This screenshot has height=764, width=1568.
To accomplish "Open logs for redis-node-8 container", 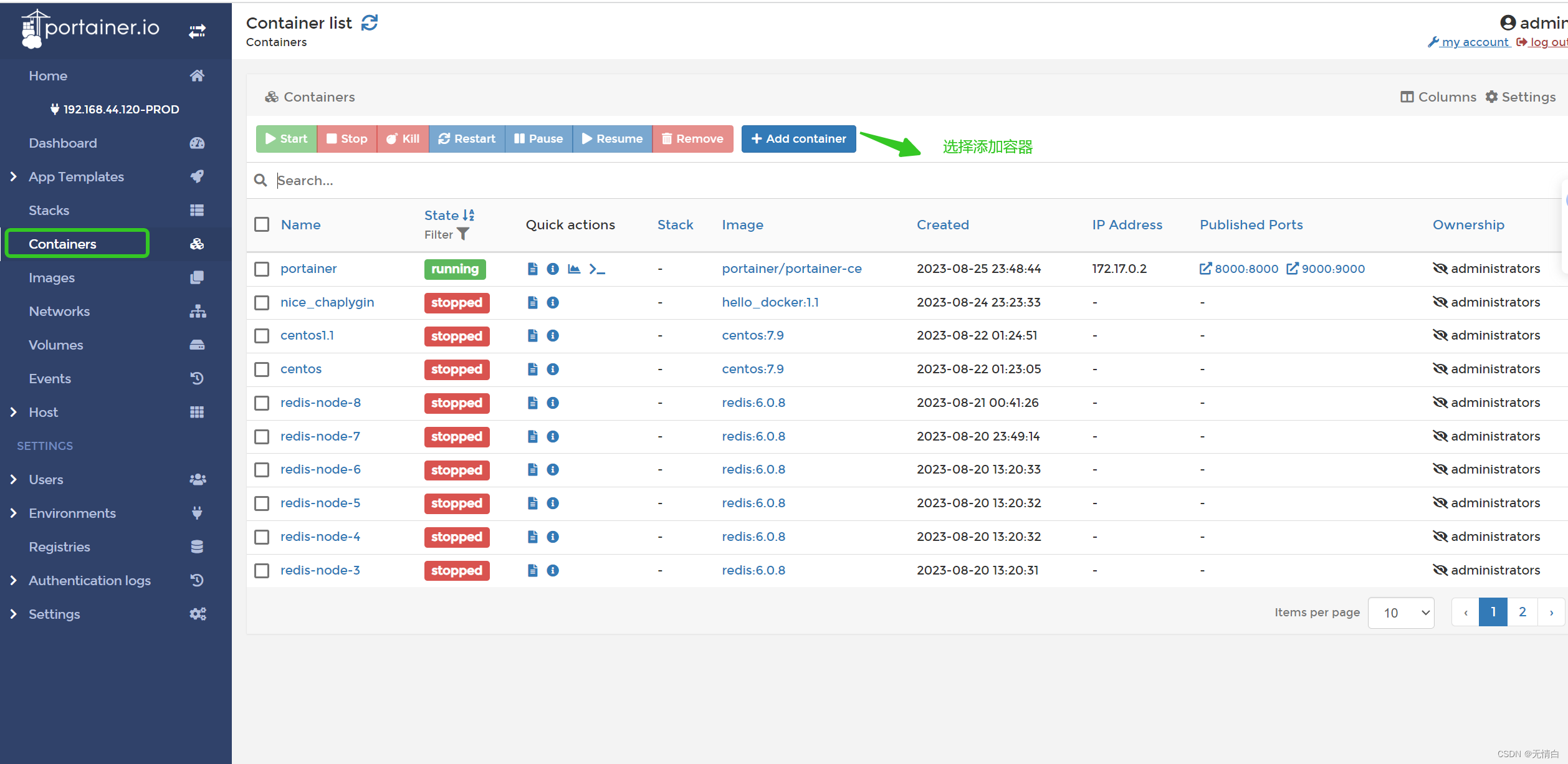I will pyautogui.click(x=532, y=403).
